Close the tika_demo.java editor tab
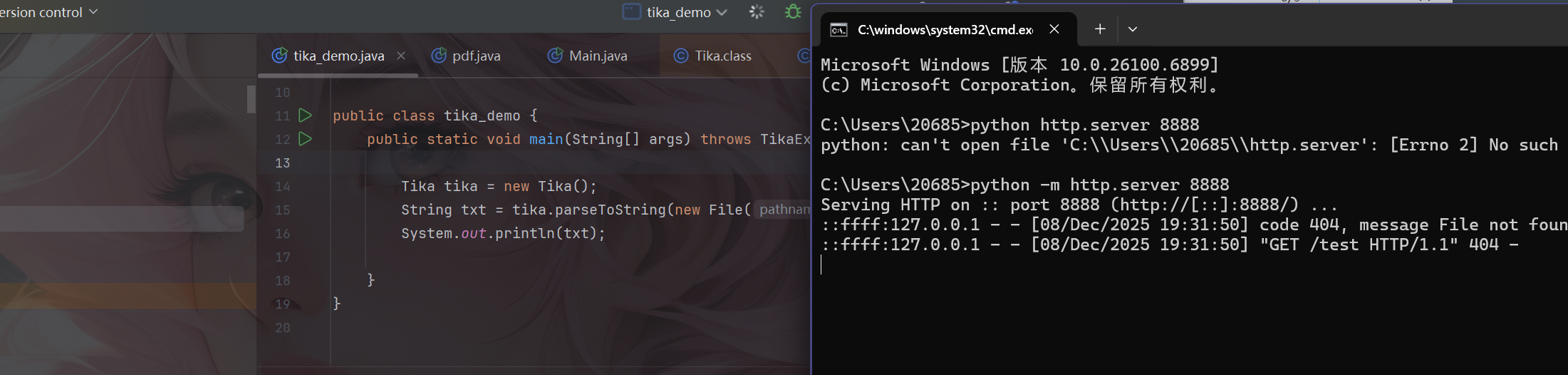Screen dimensions: 1568x375 pyautogui.click(x=401, y=56)
